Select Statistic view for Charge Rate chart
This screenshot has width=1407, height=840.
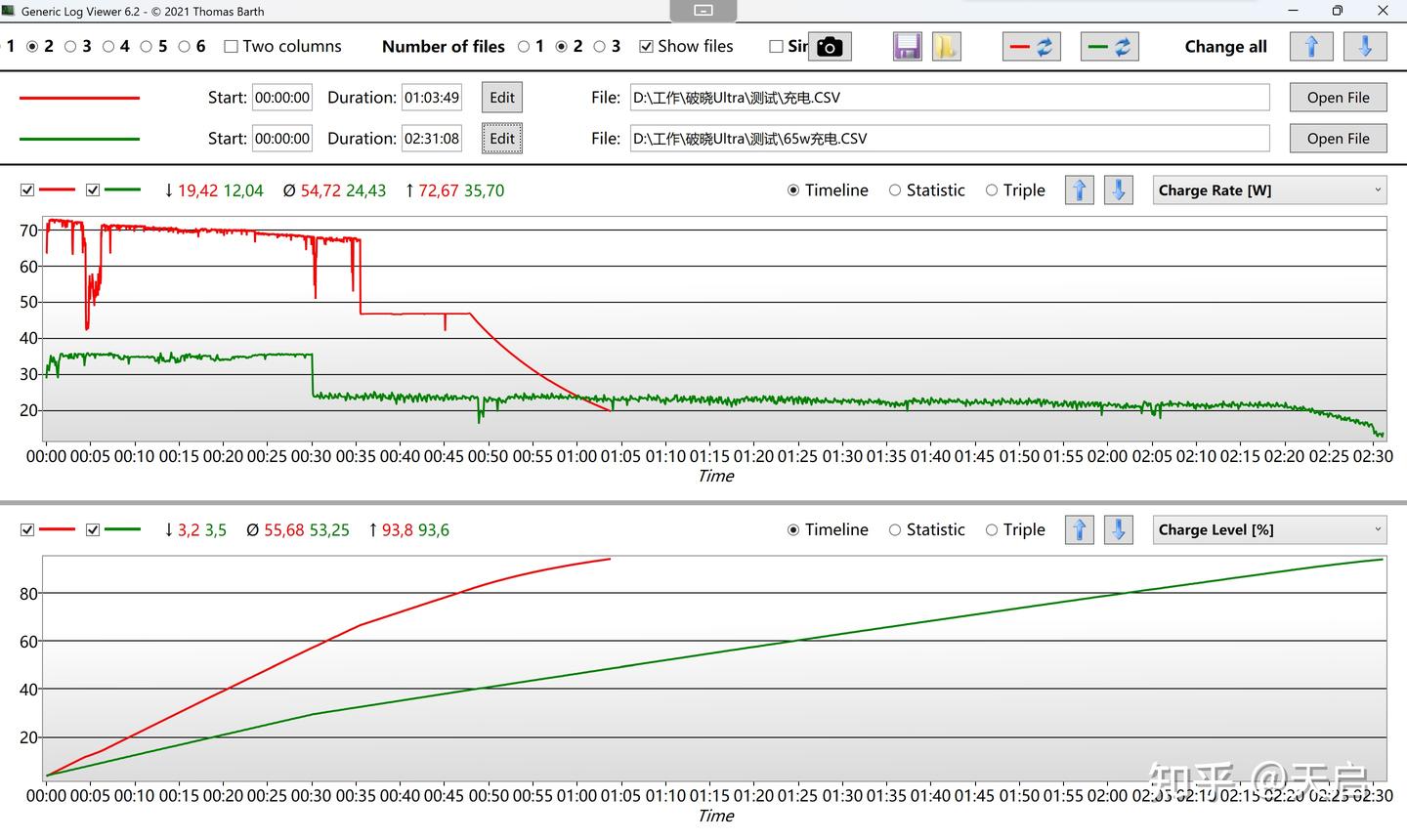(895, 190)
